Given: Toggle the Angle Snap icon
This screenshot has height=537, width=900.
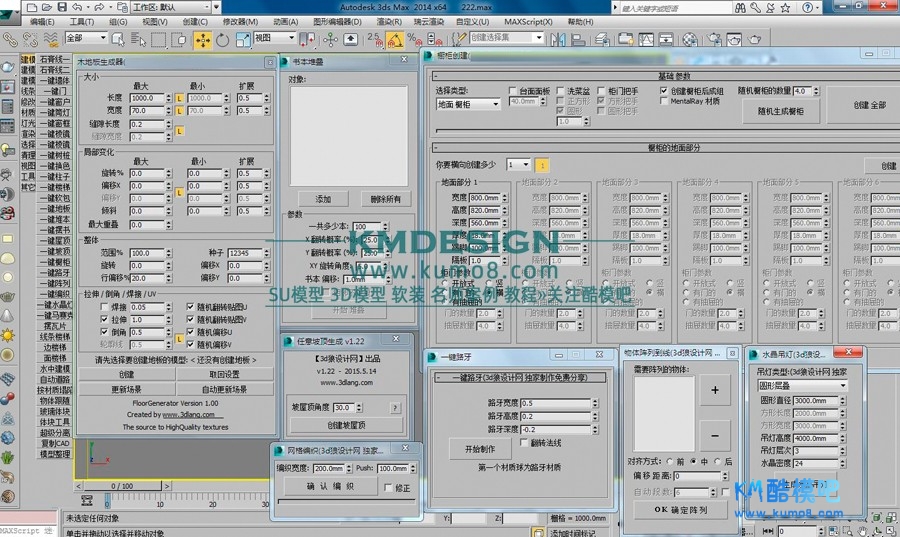Looking at the screenshot, I should point(394,40).
